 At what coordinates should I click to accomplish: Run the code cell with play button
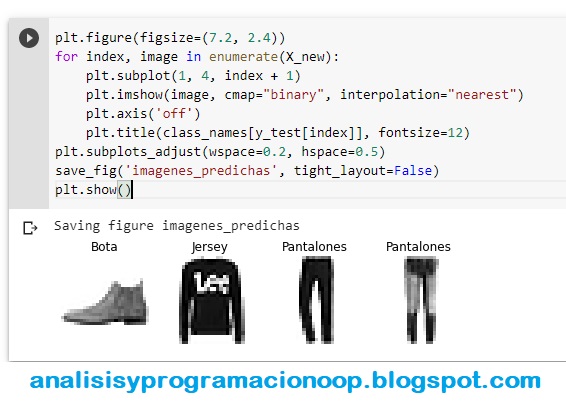(x=29, y=38)
